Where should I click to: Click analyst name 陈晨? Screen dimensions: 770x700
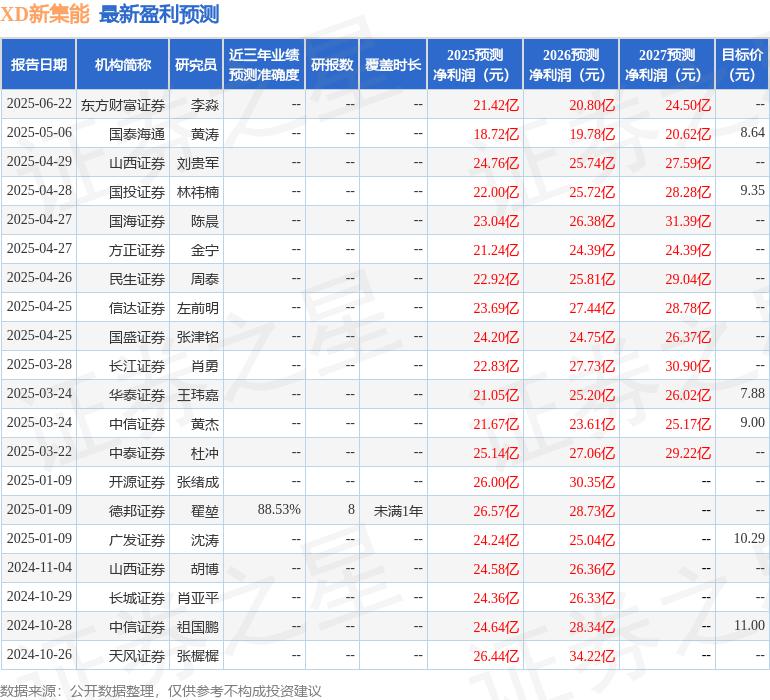coord(205,221)
